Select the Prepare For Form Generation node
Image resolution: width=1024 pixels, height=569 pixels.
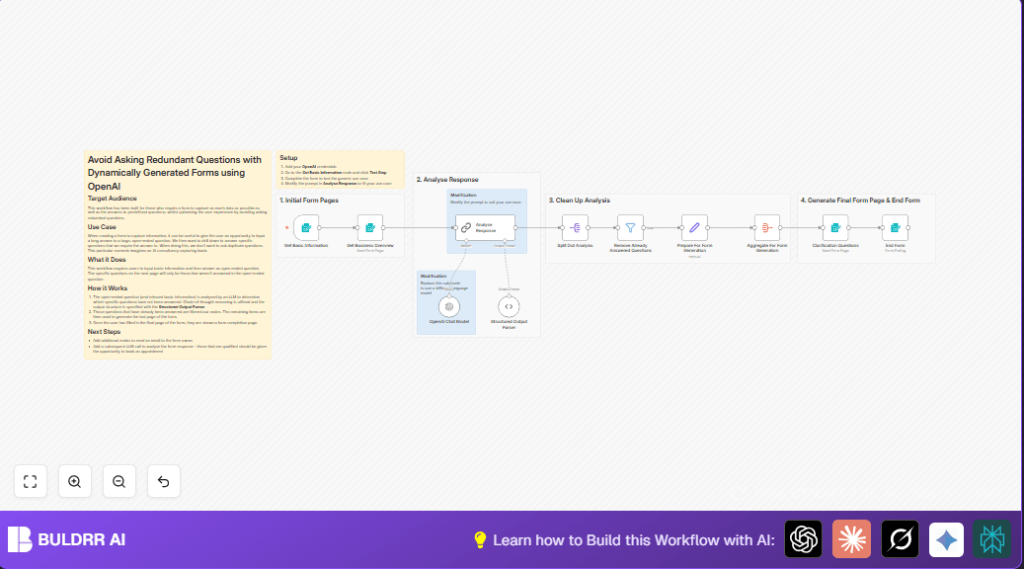[x=694, y=227]
